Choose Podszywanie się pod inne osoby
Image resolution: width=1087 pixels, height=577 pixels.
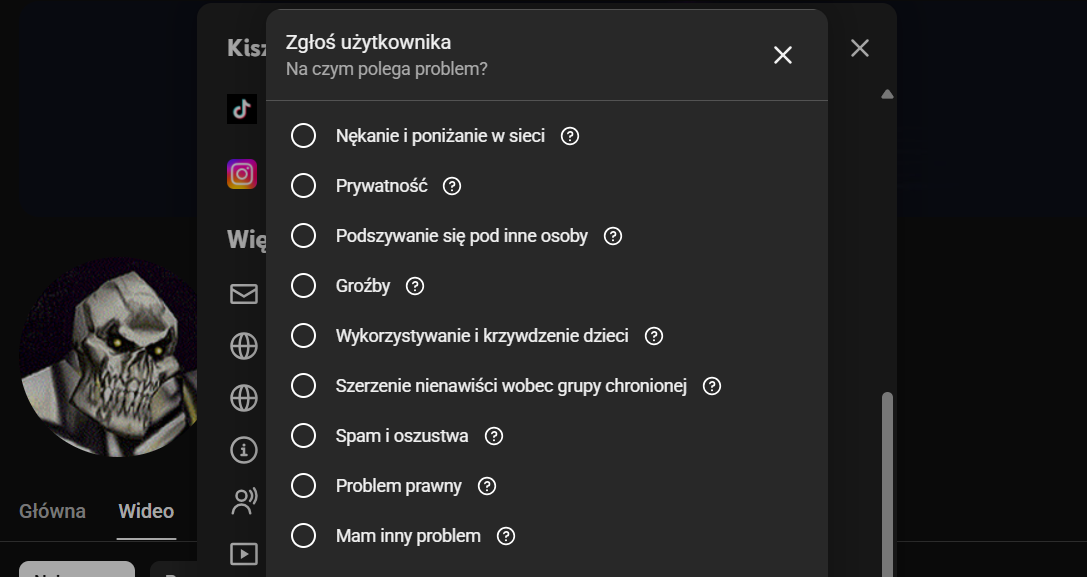(x=303, y=236)
